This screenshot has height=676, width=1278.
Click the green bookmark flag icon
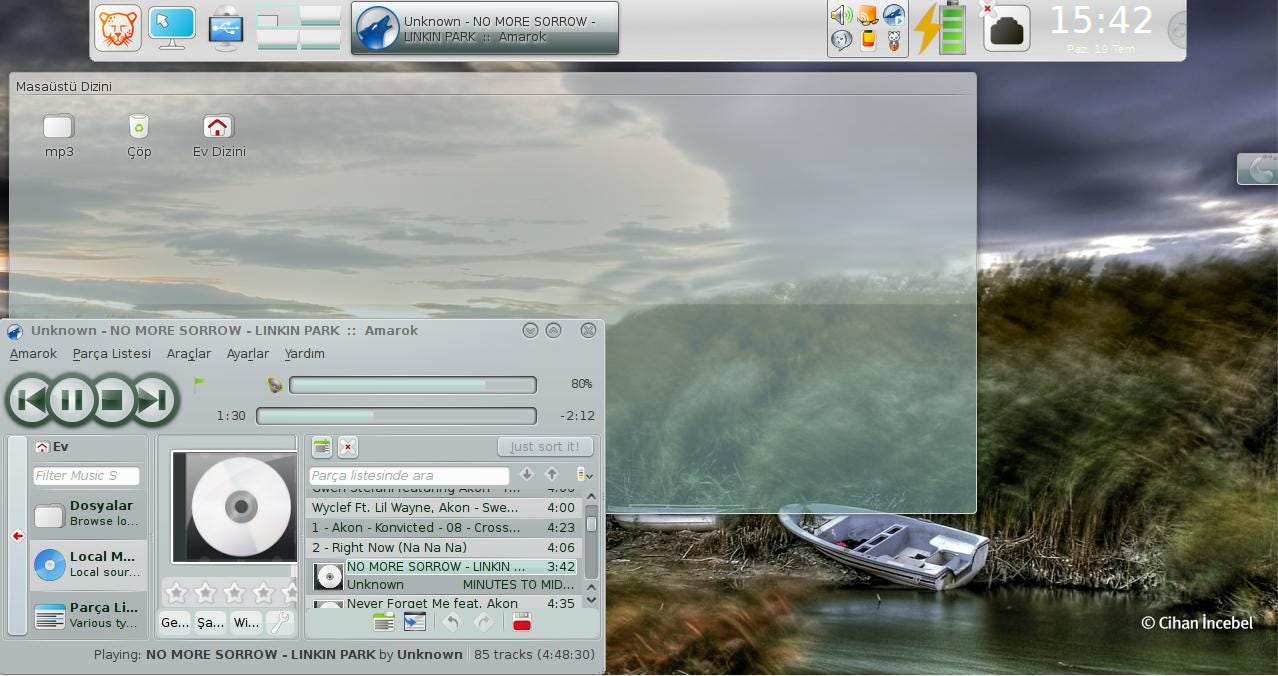pyautogui.click(x=199, y=383)
